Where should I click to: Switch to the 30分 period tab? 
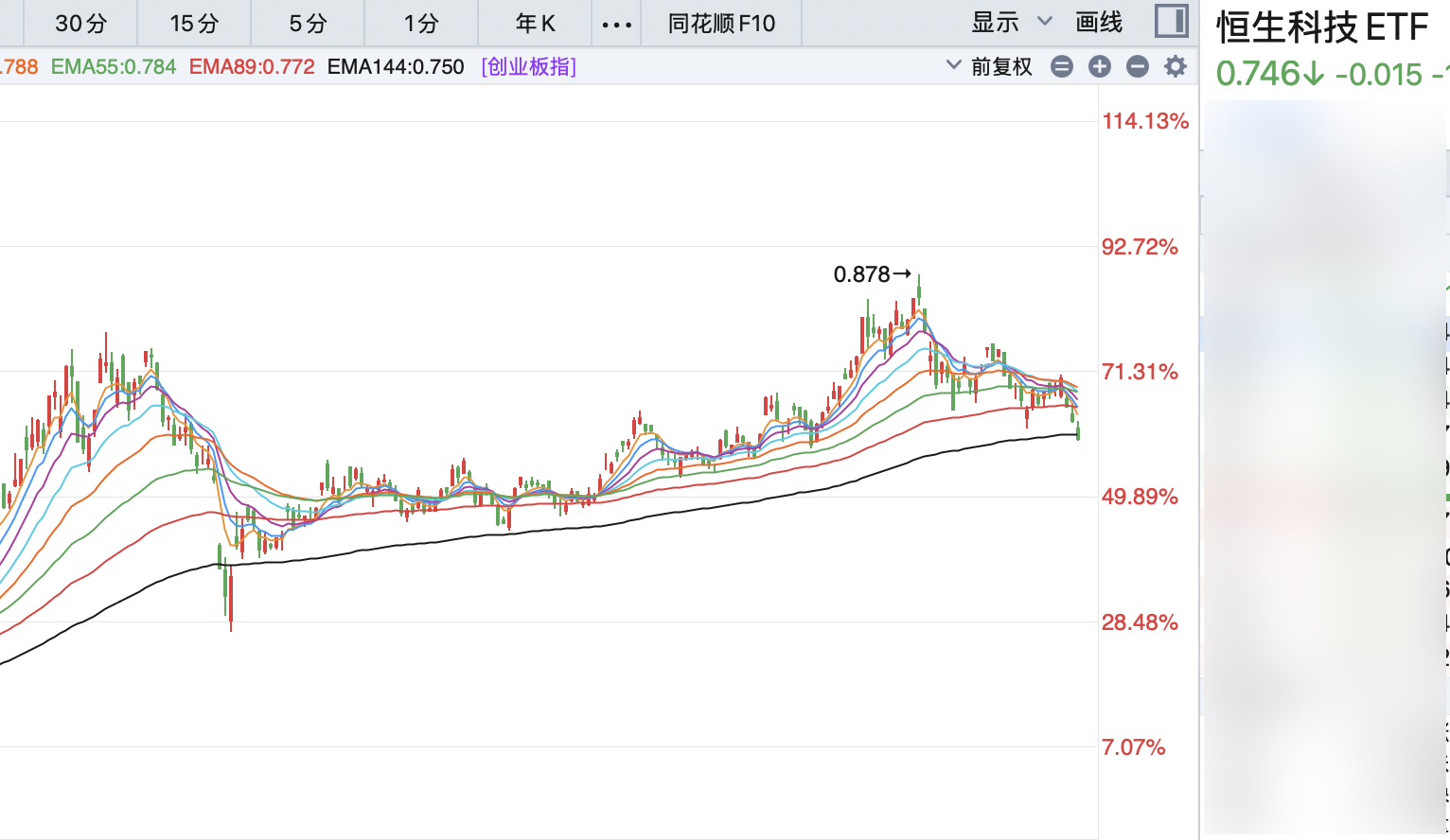(80, 24)
